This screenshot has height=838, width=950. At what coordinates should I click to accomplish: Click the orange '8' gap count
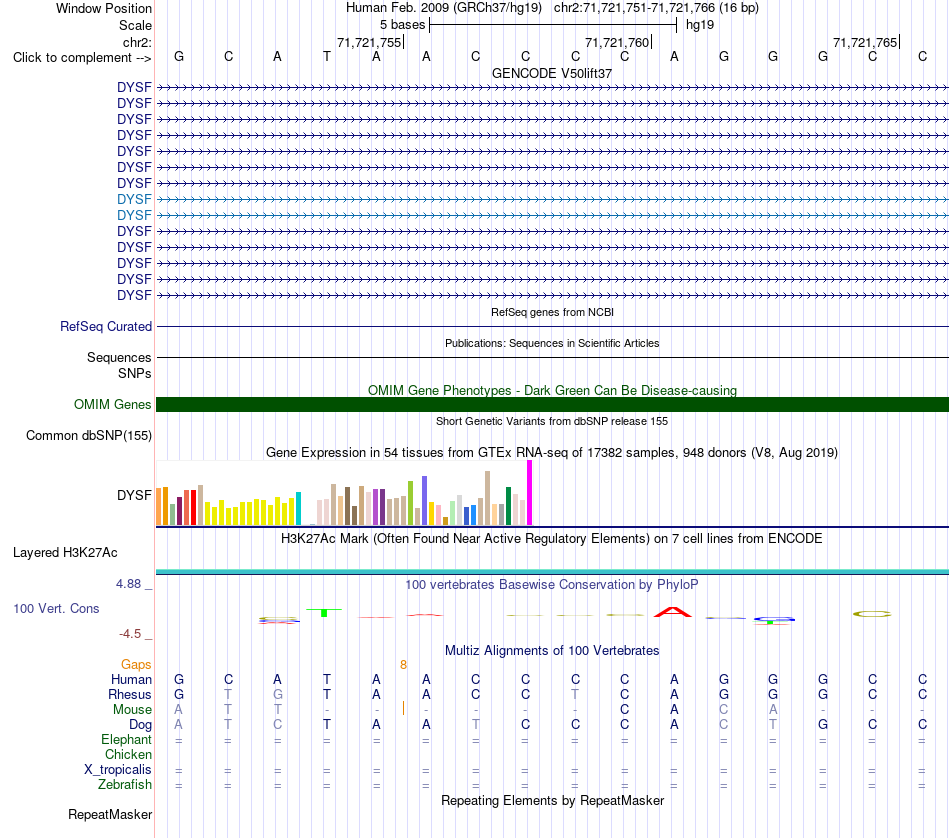(x=404, y=665)
